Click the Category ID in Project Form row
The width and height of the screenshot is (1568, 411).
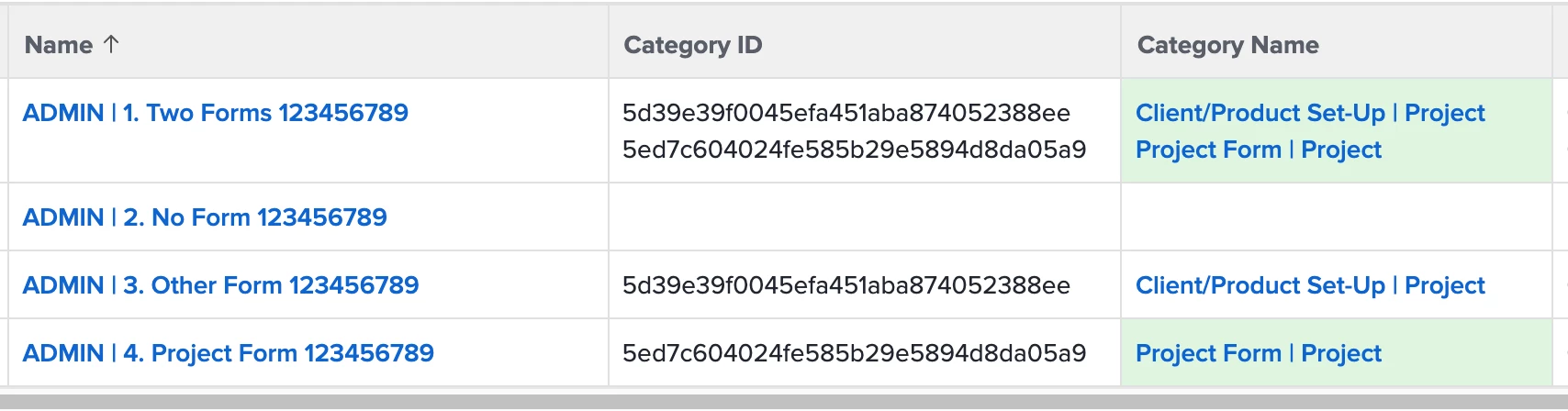854,353
